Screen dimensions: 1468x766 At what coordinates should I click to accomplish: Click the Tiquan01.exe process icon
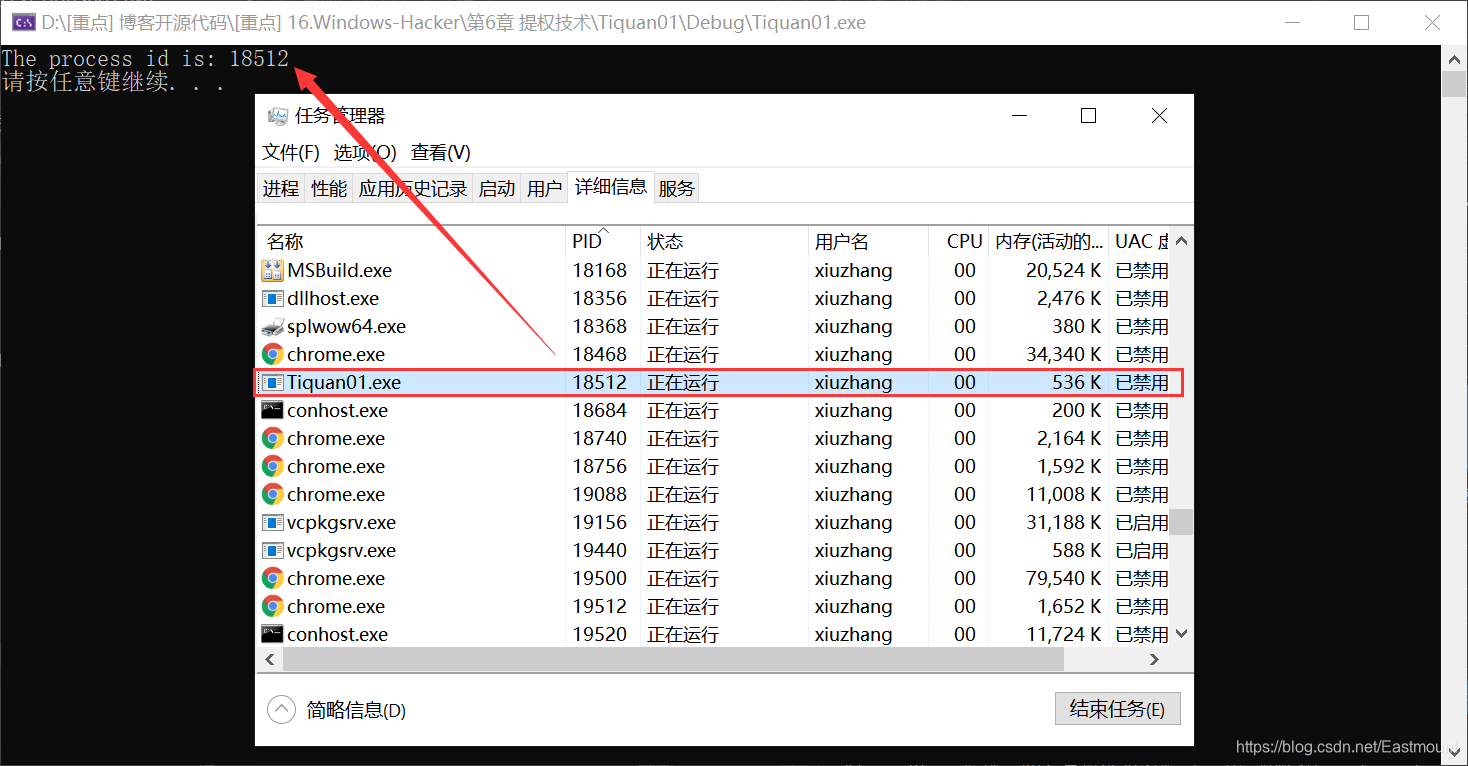pyautogui.click(x=272, y=382)
